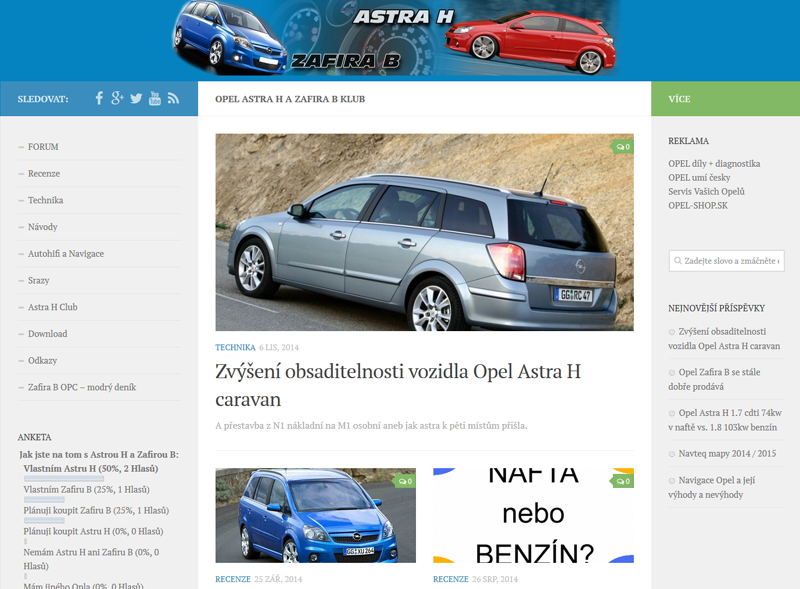Open the FORUM menu item
The height and width of the screenshot is (589, 800).
[x=43, y=147]
